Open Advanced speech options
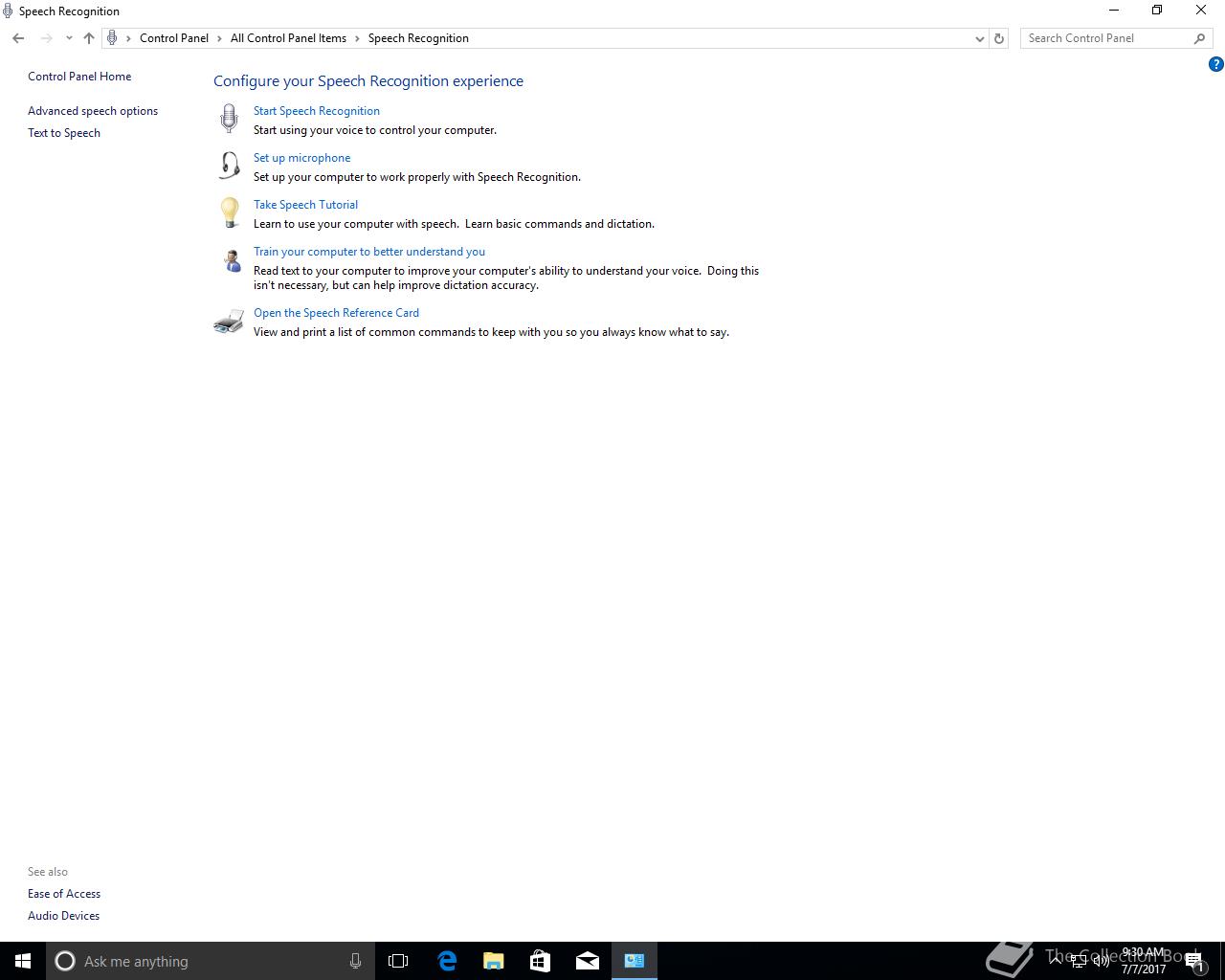The height and width of the screenshot is (980, 1225). click(x=93, y=111)
